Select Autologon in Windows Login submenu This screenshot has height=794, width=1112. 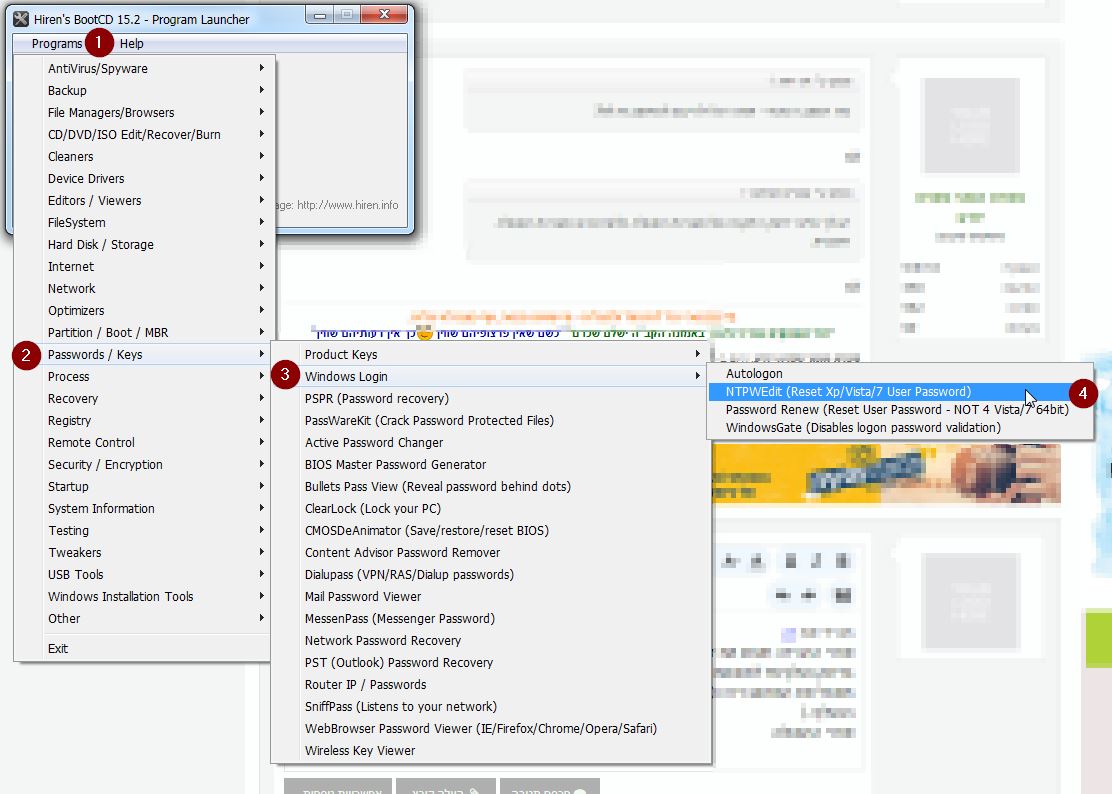point(900,373)
